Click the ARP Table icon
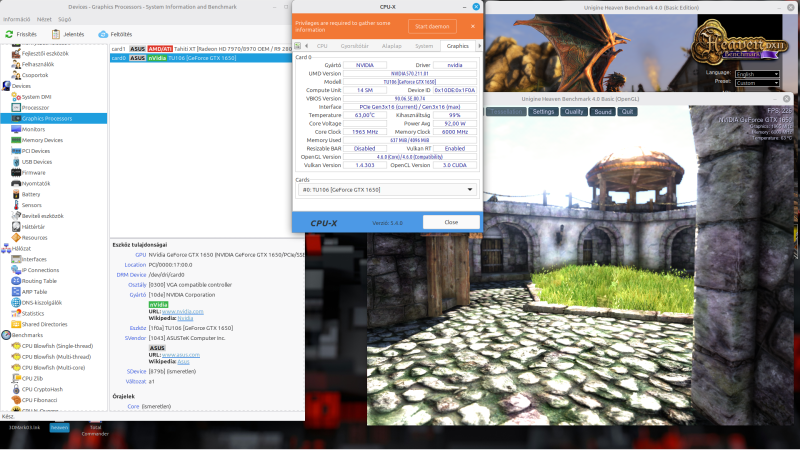The height and width of the screenshot is (450, 800). [x=16, y=291]
